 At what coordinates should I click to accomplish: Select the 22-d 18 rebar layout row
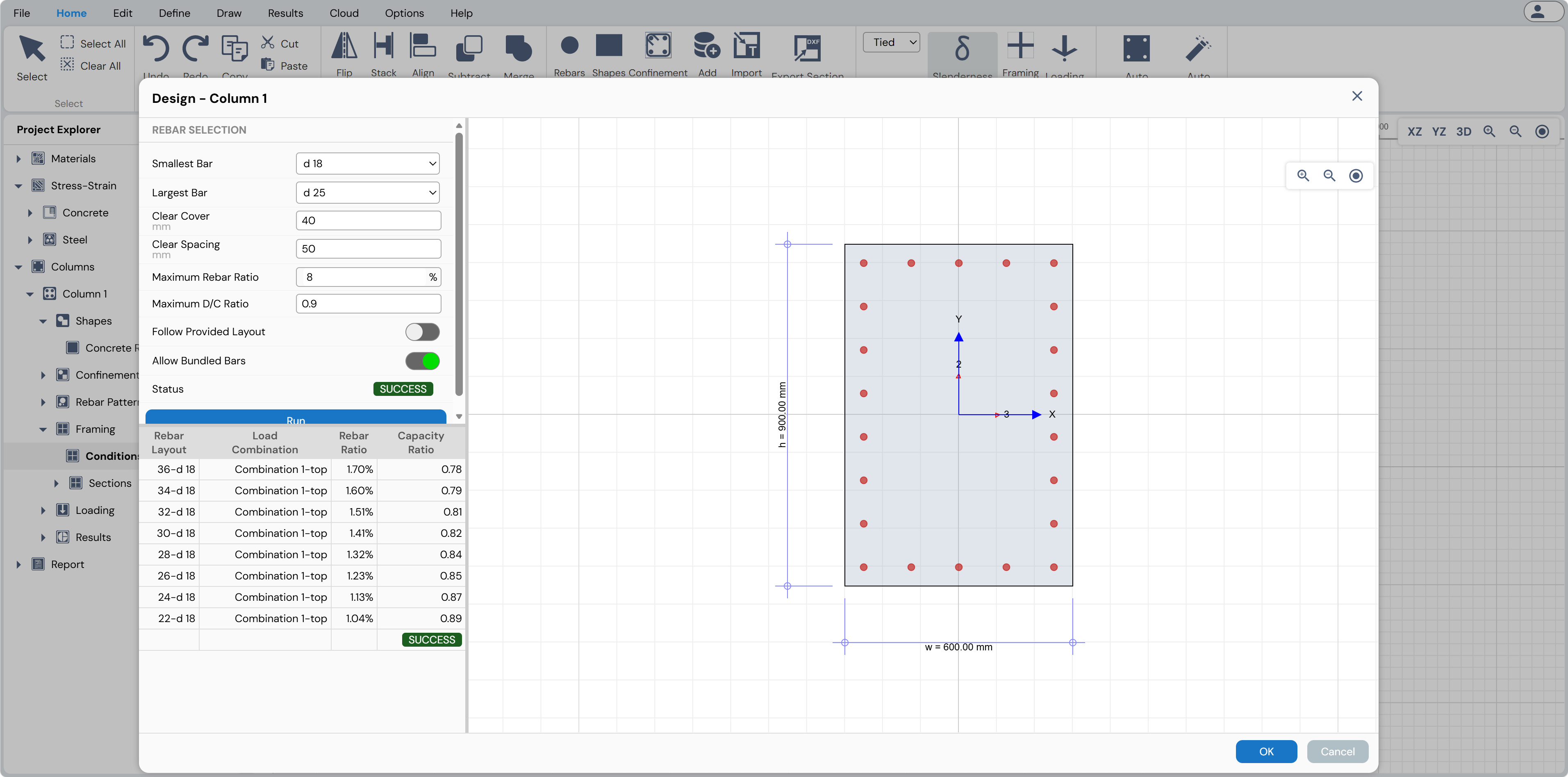coord(301,618)
